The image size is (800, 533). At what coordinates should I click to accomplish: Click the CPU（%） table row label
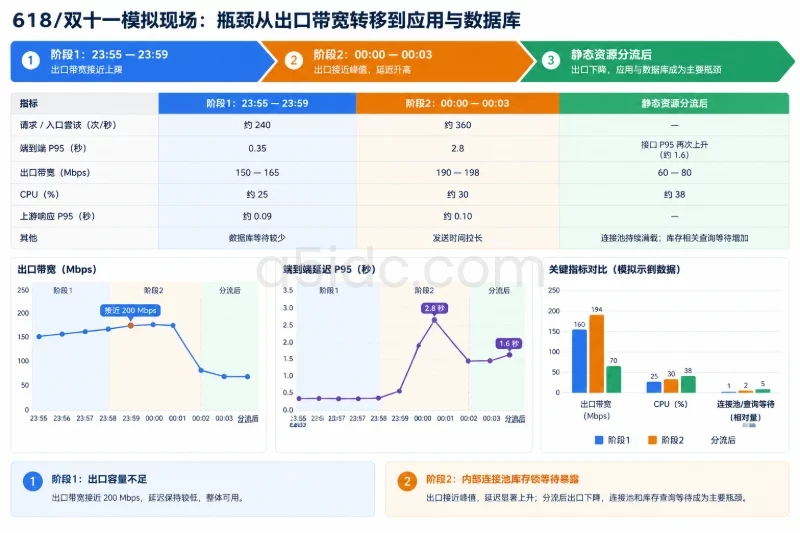[x=39, y=194]
